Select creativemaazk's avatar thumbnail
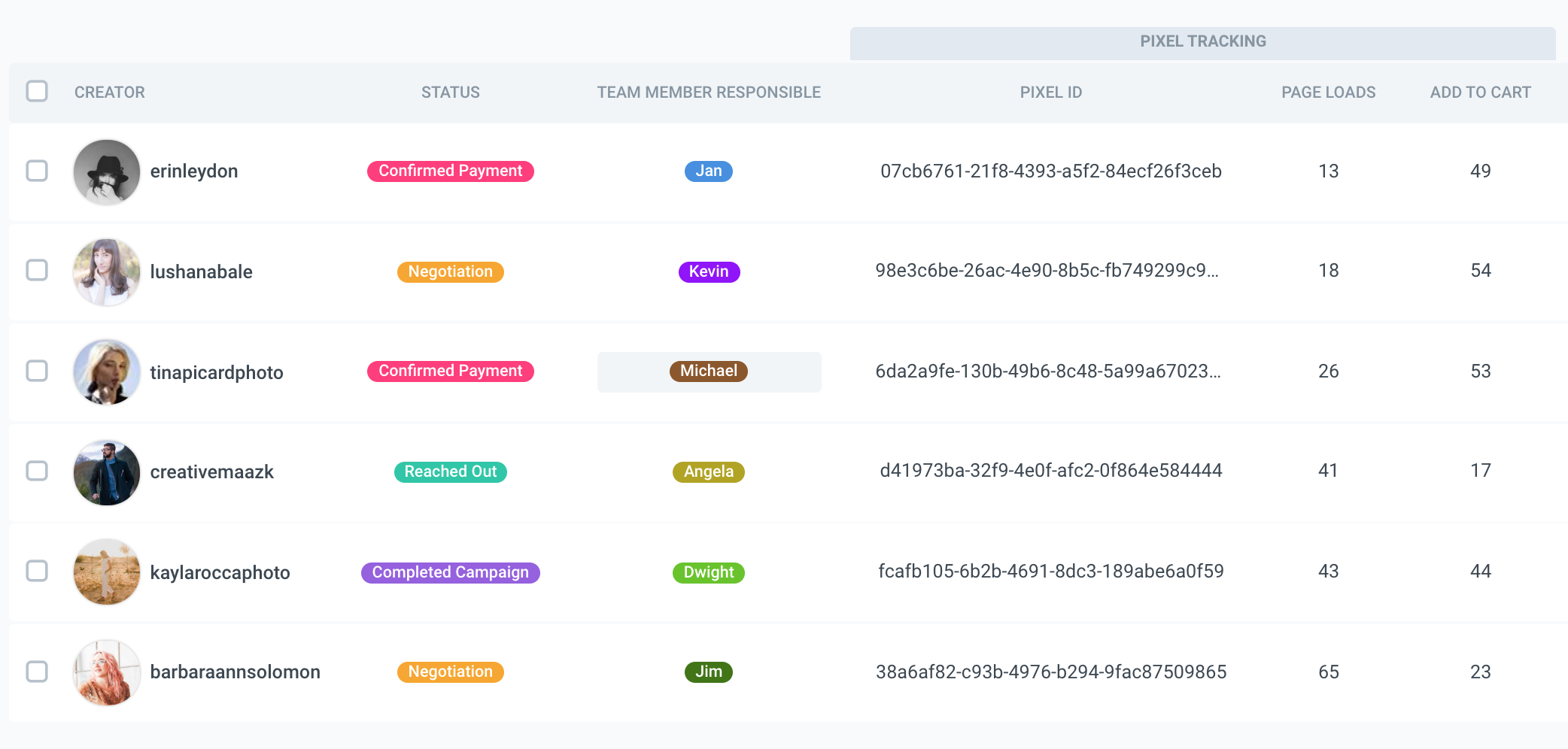 107,472
